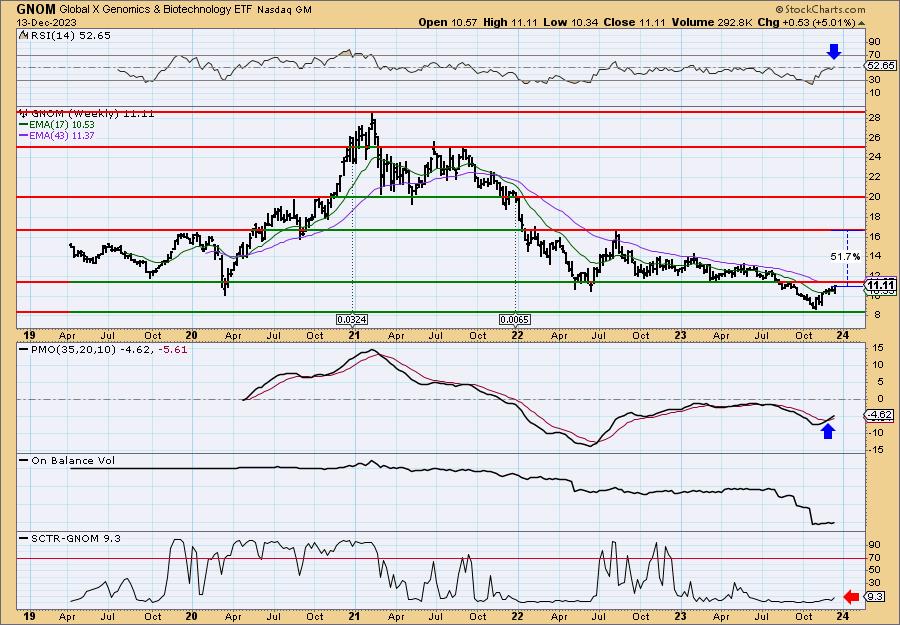The width and height of the screenshot is (900, 625).
Task: Click the EMA(43) 11.37 legend entry
Action: (57, 135)
